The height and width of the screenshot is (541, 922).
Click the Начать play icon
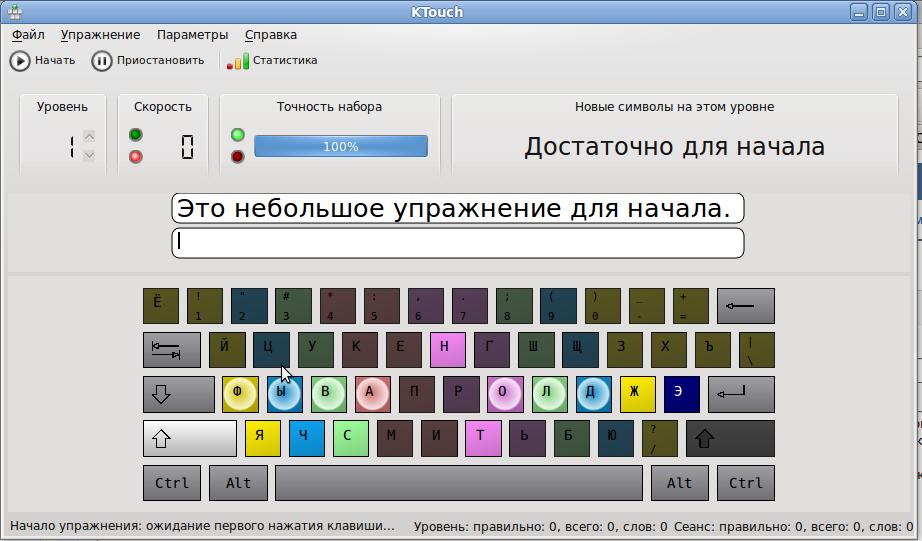(x=19, y=61)
